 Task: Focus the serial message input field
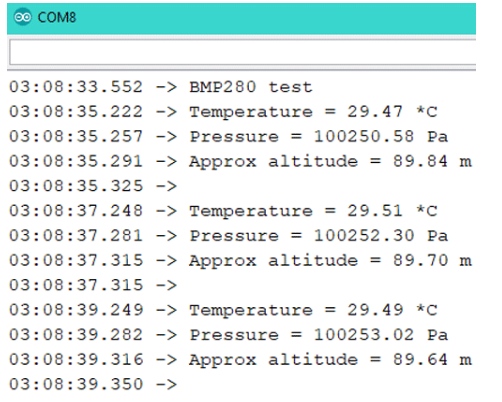243,52
